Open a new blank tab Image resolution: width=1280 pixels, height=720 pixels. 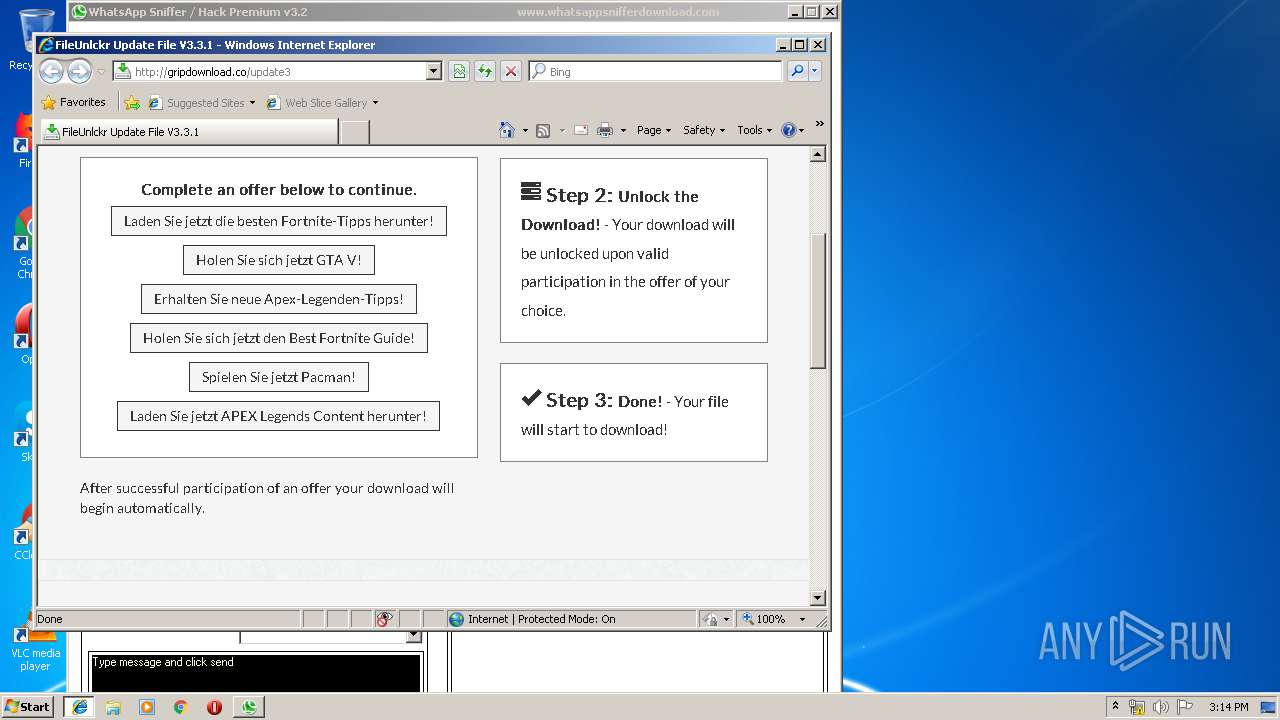pos(355,131)
